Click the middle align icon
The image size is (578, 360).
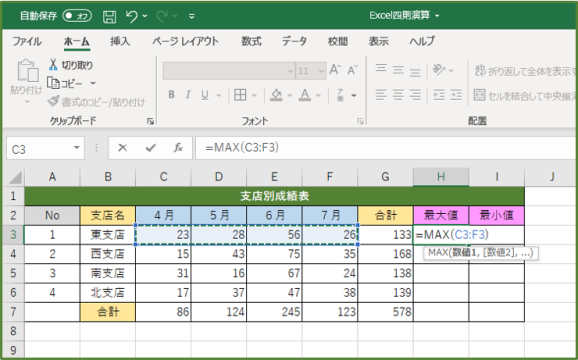point(398,69)
